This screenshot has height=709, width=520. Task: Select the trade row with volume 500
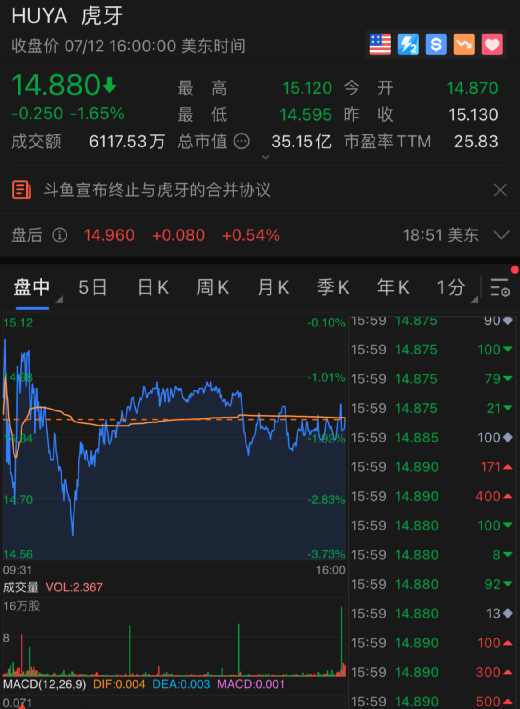(432, 701)
